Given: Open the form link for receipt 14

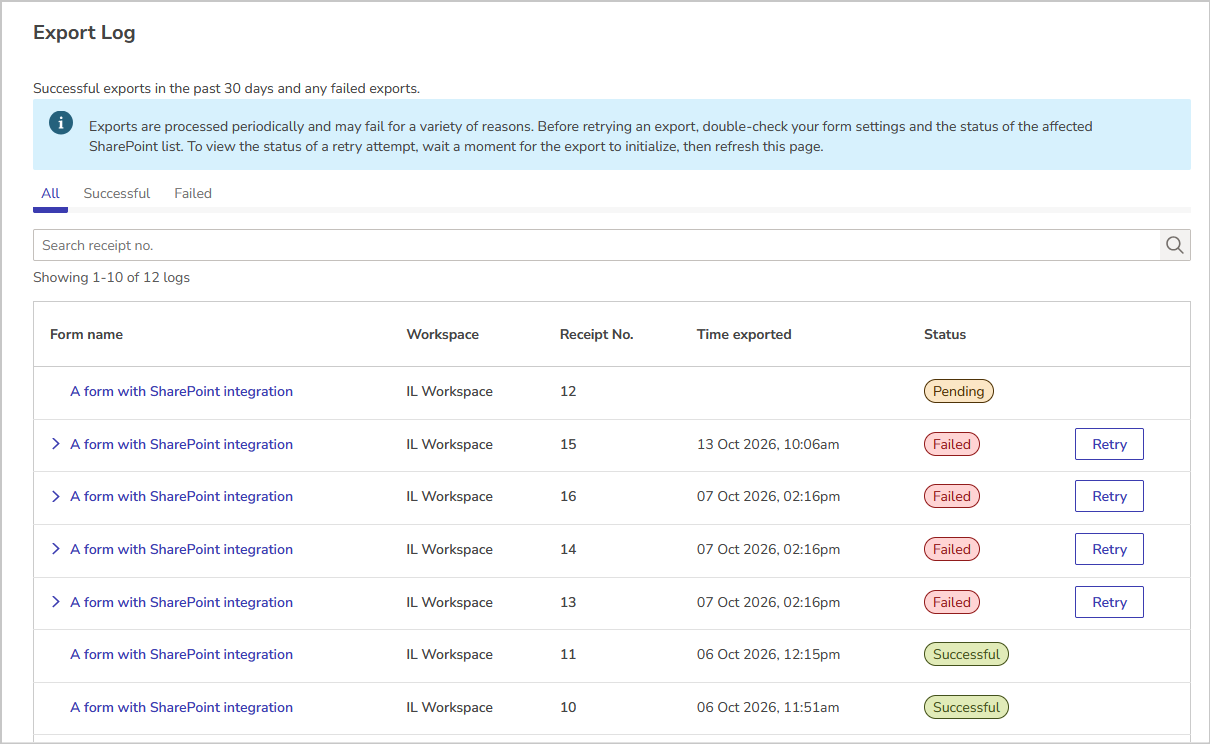Looking at the screenshot, I should point(181,549).
